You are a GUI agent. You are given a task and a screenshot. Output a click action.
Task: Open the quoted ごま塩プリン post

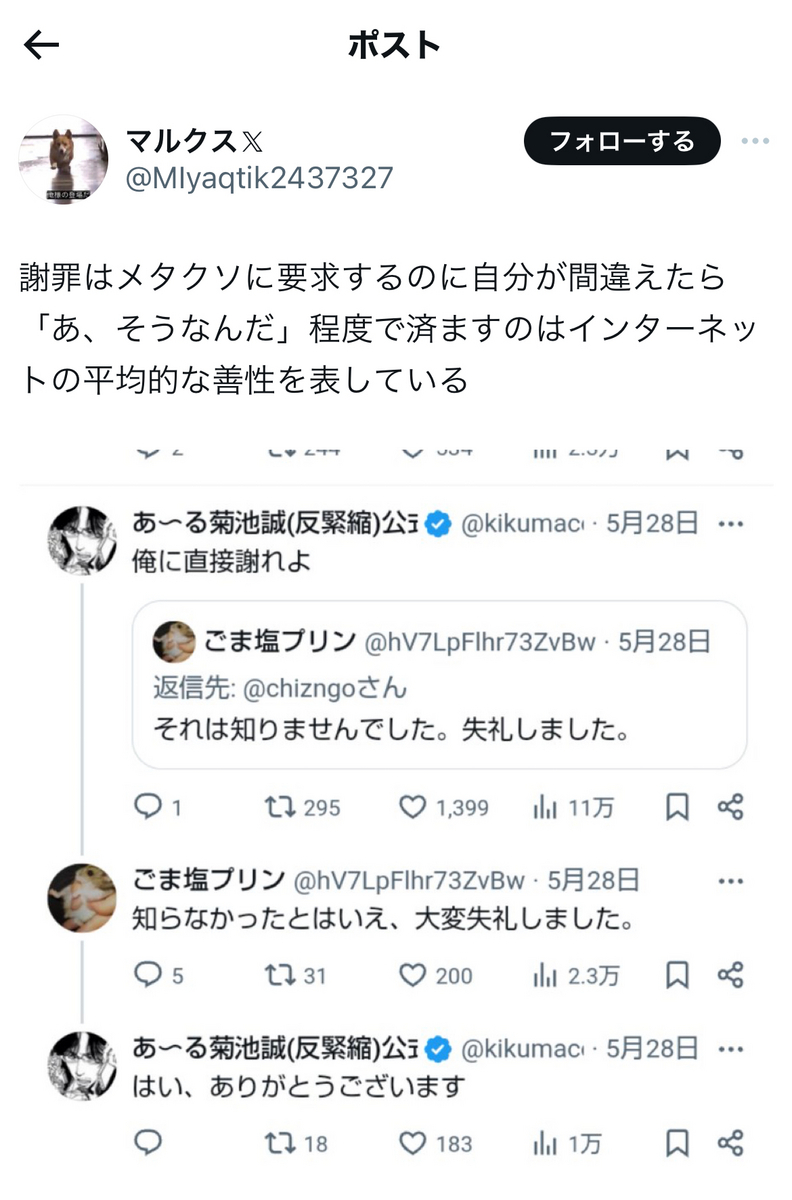[440, 684]
